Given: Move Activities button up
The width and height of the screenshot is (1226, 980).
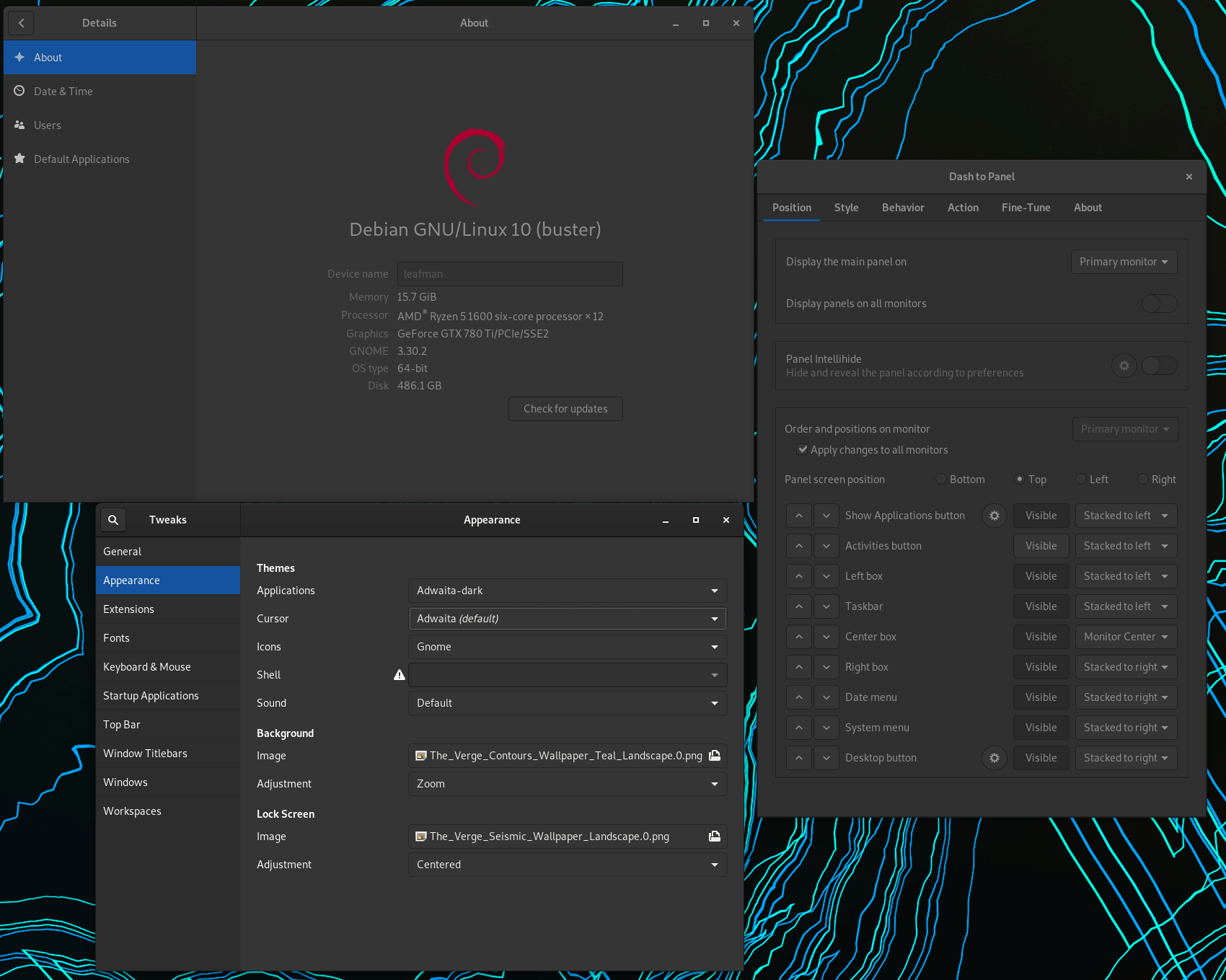Looking at the screenshot, I should click(799, 546).
